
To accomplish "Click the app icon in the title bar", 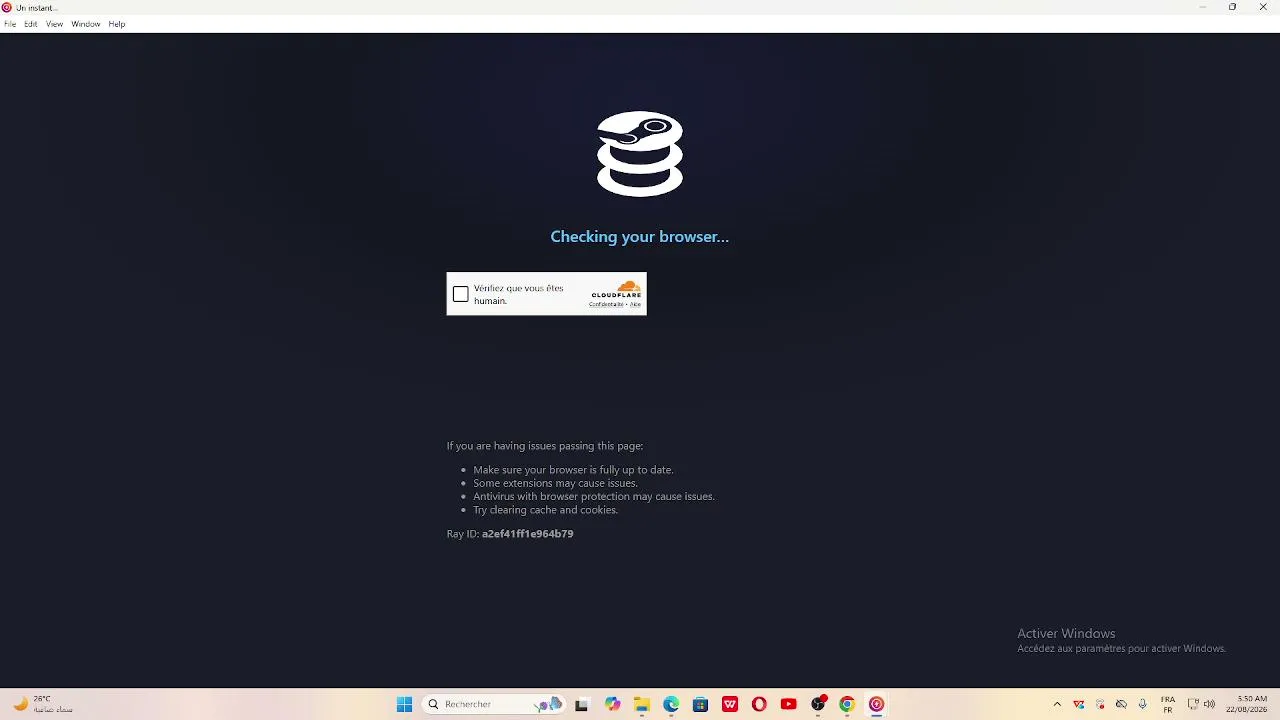I will pos(7,7).
